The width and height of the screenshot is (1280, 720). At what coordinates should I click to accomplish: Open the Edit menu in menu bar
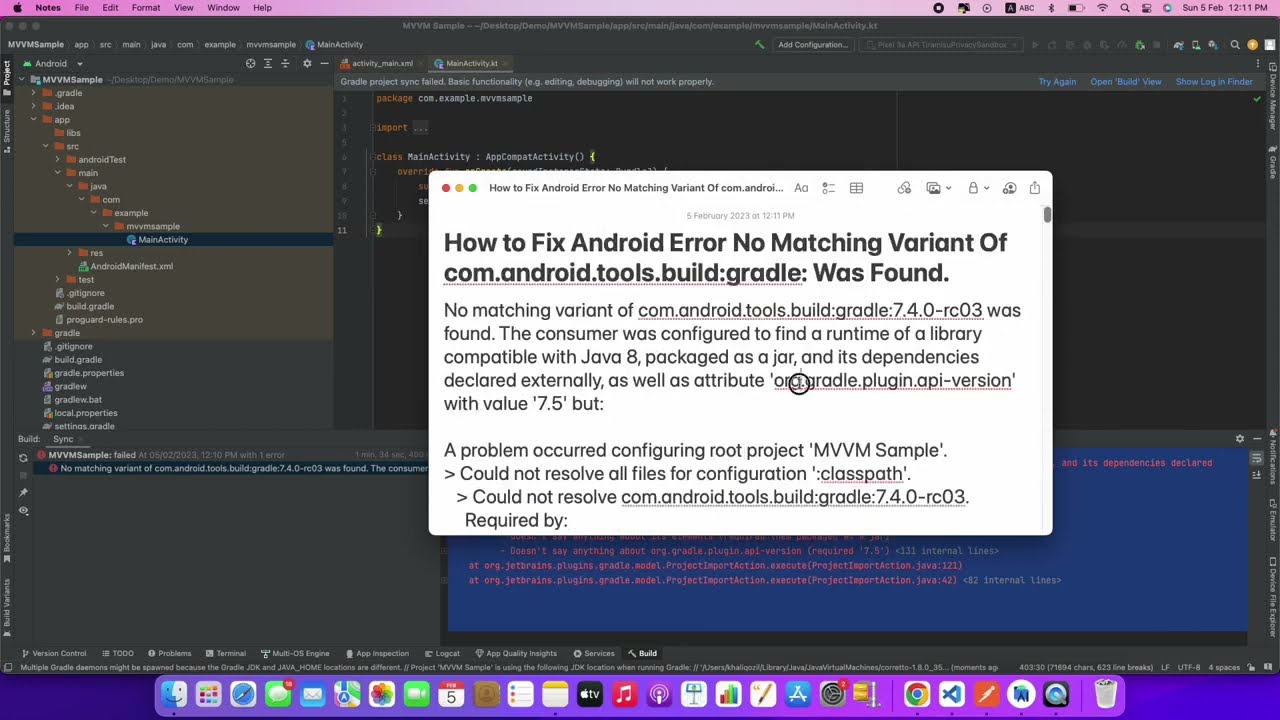[x=110, y=8]
